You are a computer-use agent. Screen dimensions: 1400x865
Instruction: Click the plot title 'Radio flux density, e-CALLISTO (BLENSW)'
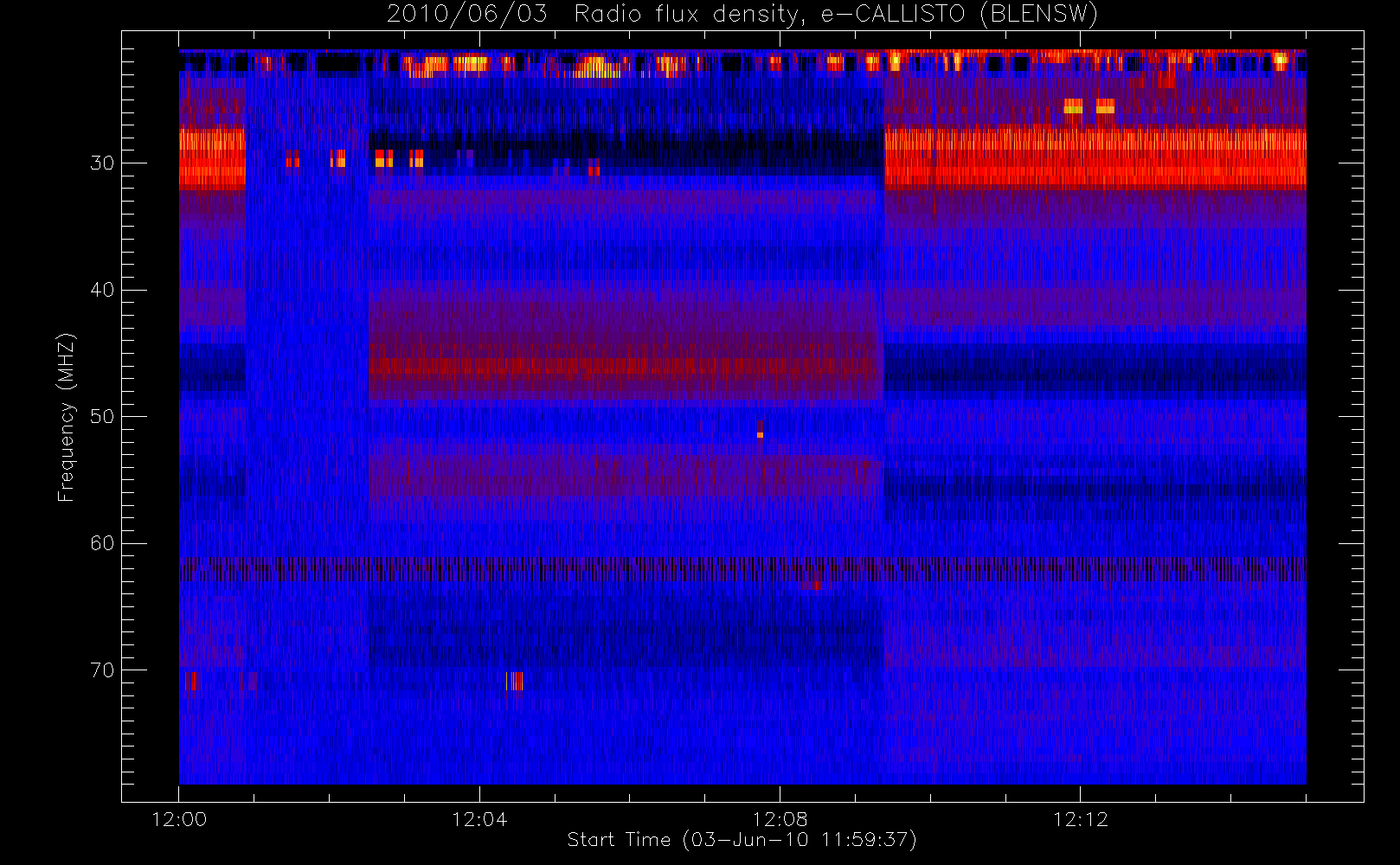click(836, 15)
